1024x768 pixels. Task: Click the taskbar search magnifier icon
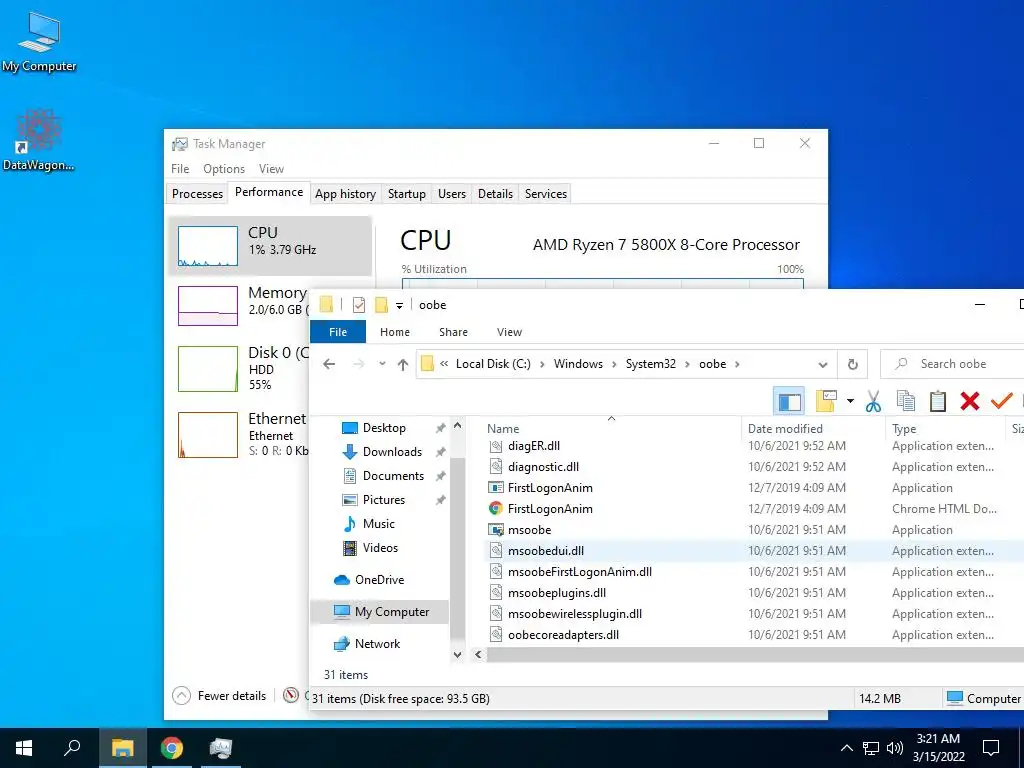tap(72, 748)
